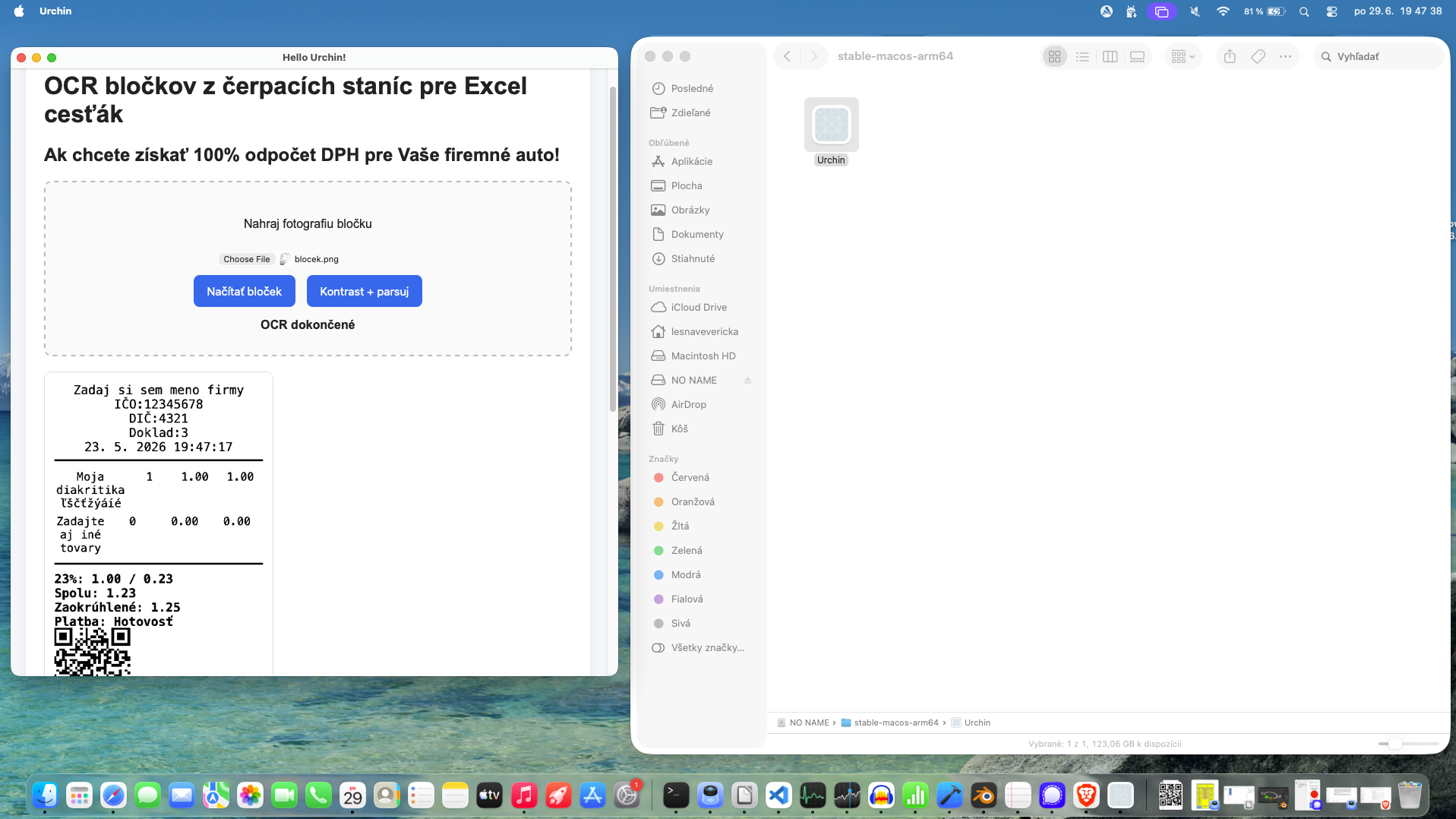The image size is (1456, 819).
Task: Select the Urchin app thumbnail
Action: pos(831,125)
